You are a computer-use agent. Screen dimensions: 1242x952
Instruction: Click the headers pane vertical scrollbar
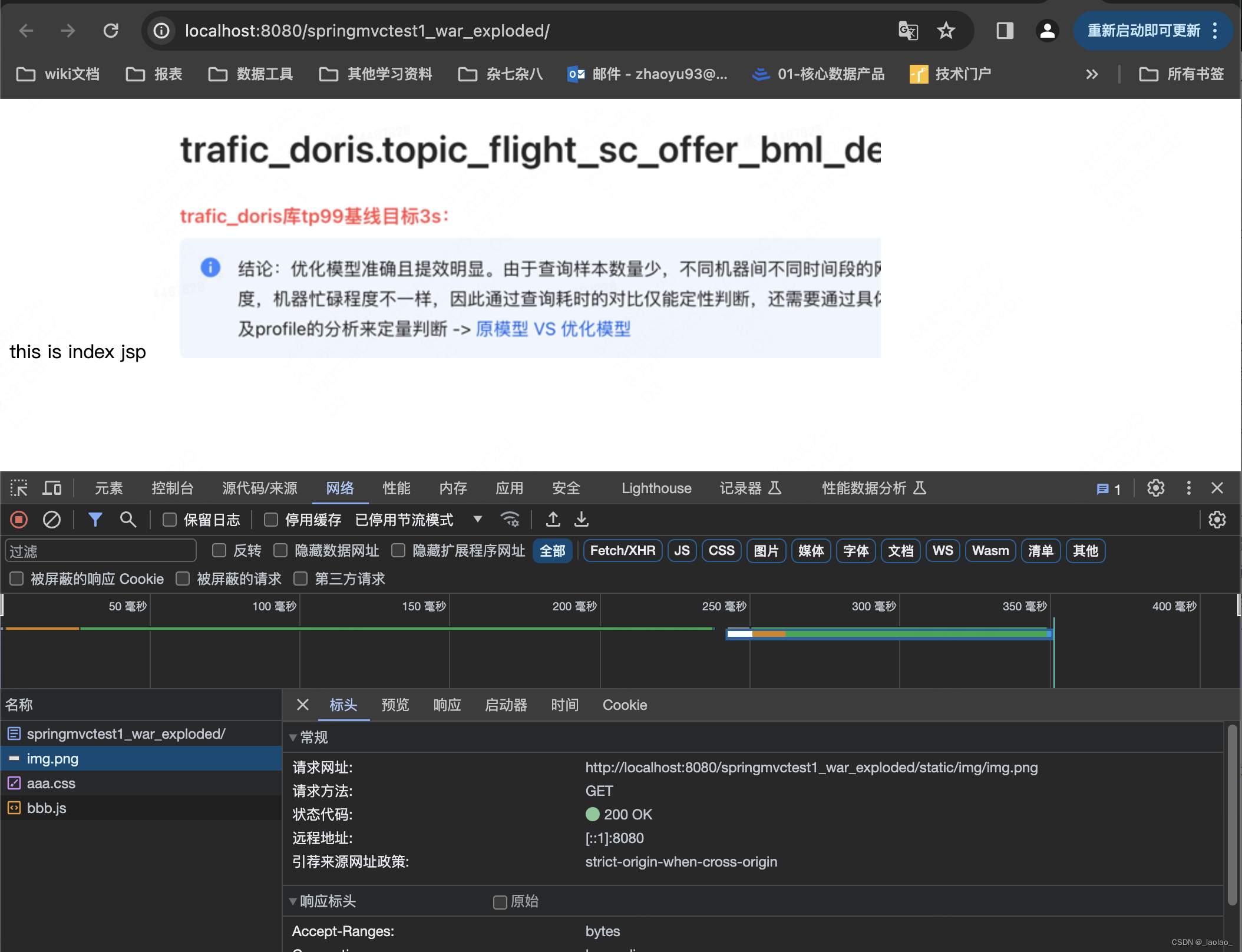point(1232,815)
